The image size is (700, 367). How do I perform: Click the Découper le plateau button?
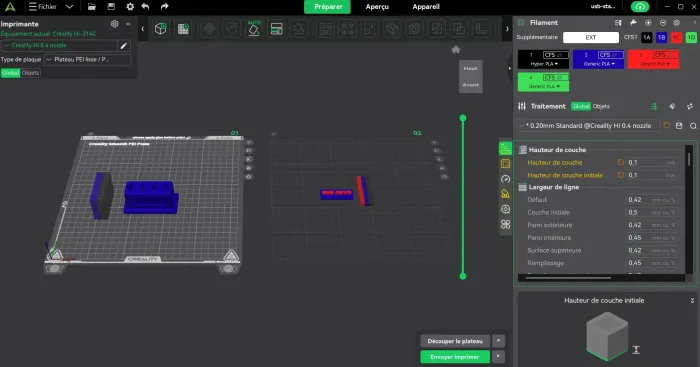(455, 341)
